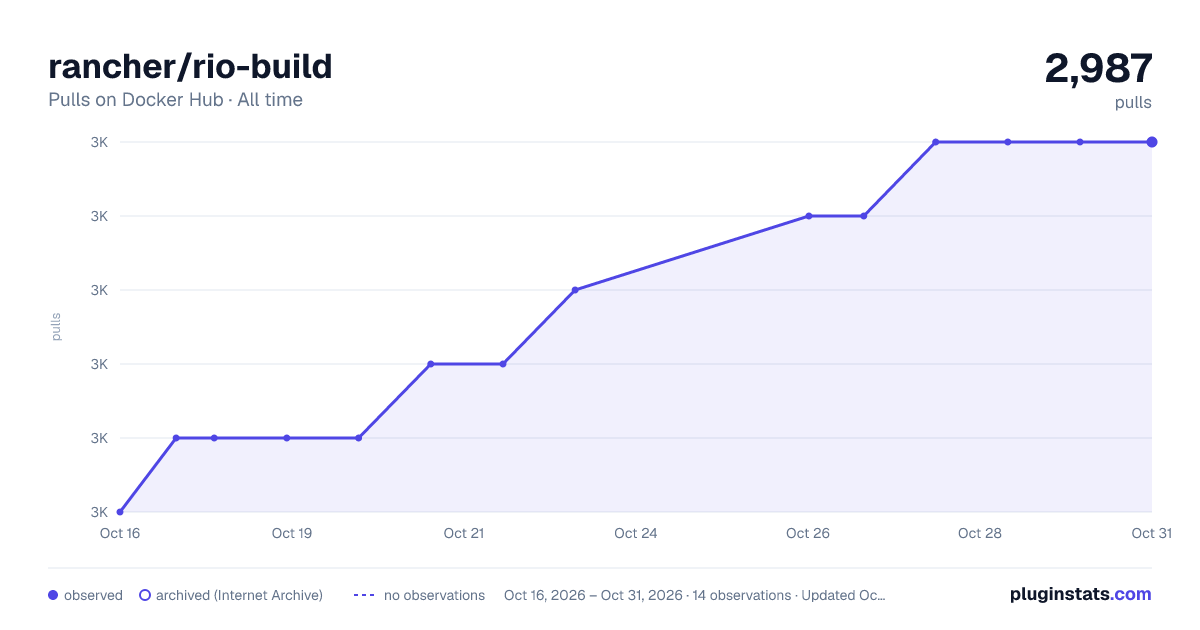
Task: Click the 'Oct 19' x-axis label
Action: coord(292,533)
